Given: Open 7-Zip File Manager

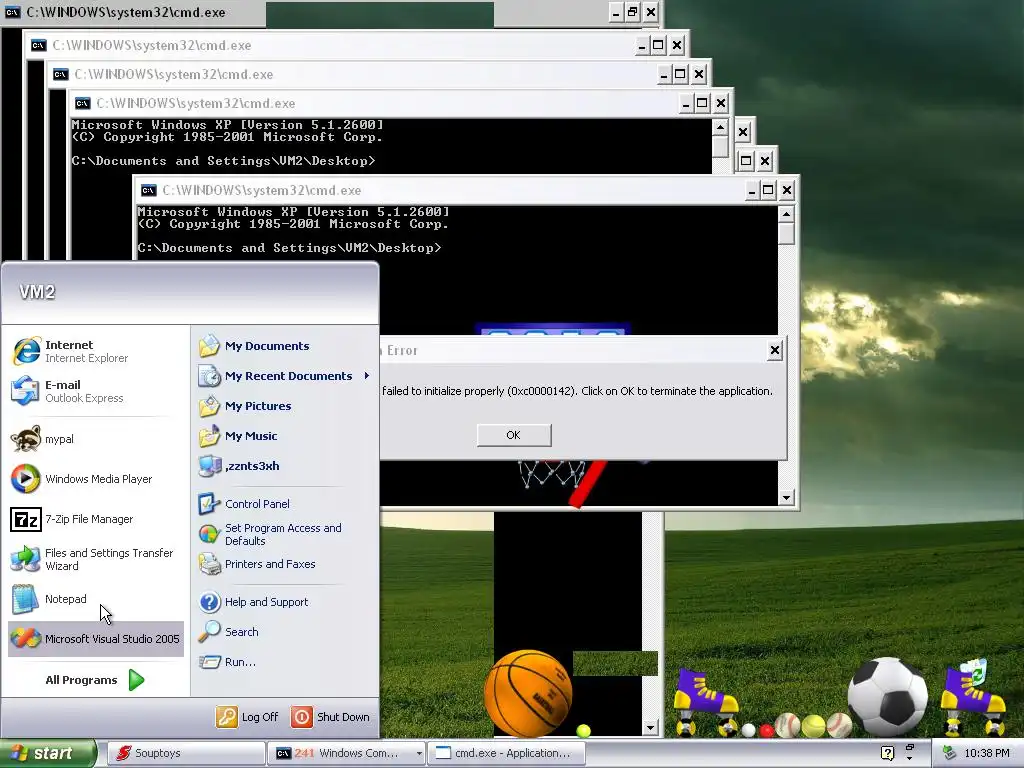Looking at the screenshot, I should coord(95,519).
